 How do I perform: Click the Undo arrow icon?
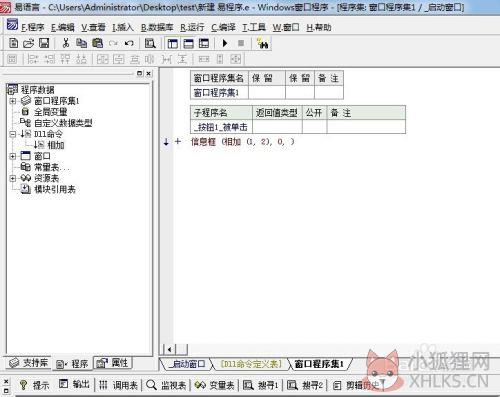click(x=129, y=43)
